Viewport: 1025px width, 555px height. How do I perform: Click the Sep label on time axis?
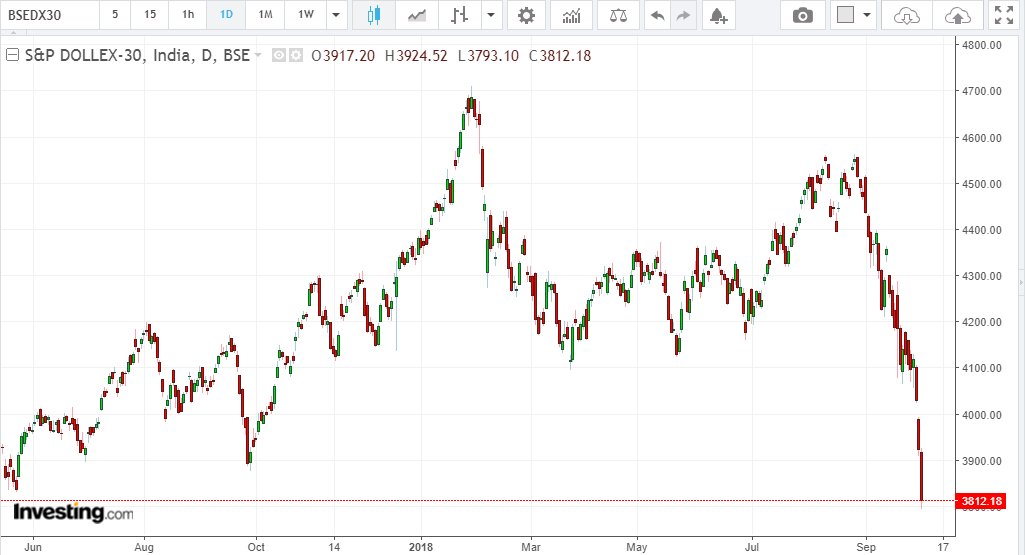click(x=866, y=547)
